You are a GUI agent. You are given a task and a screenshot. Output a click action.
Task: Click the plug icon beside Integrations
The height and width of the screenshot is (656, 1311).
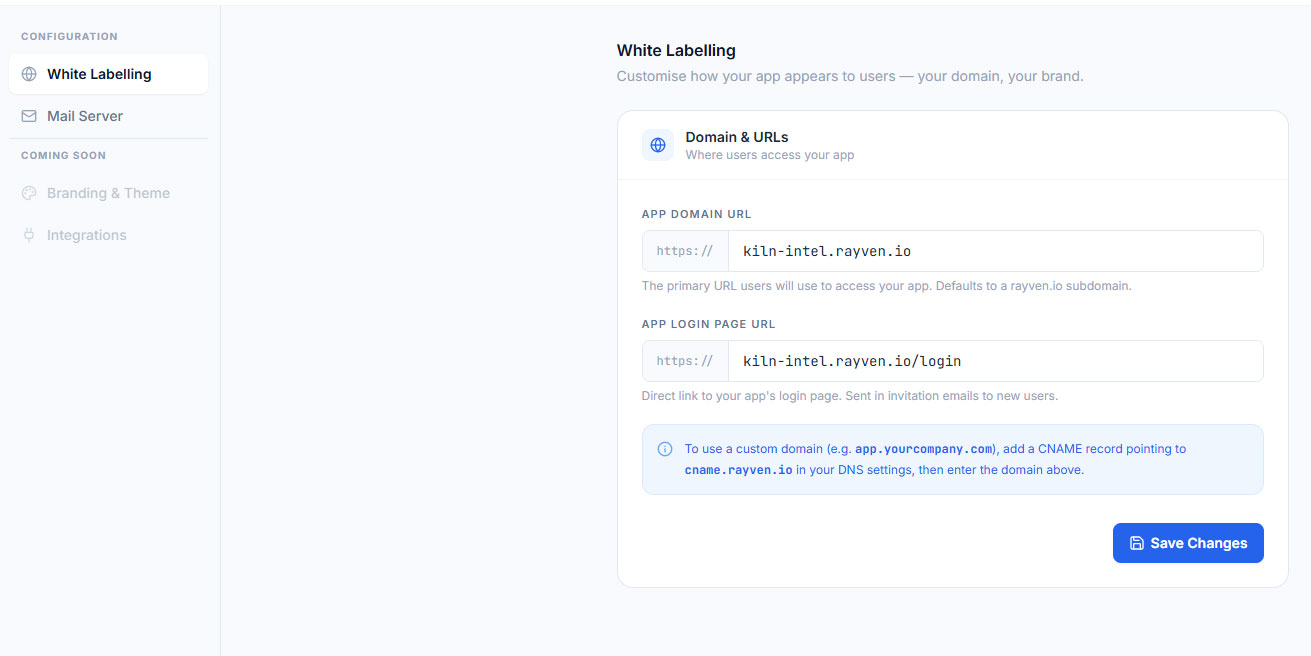coord(29,235)
